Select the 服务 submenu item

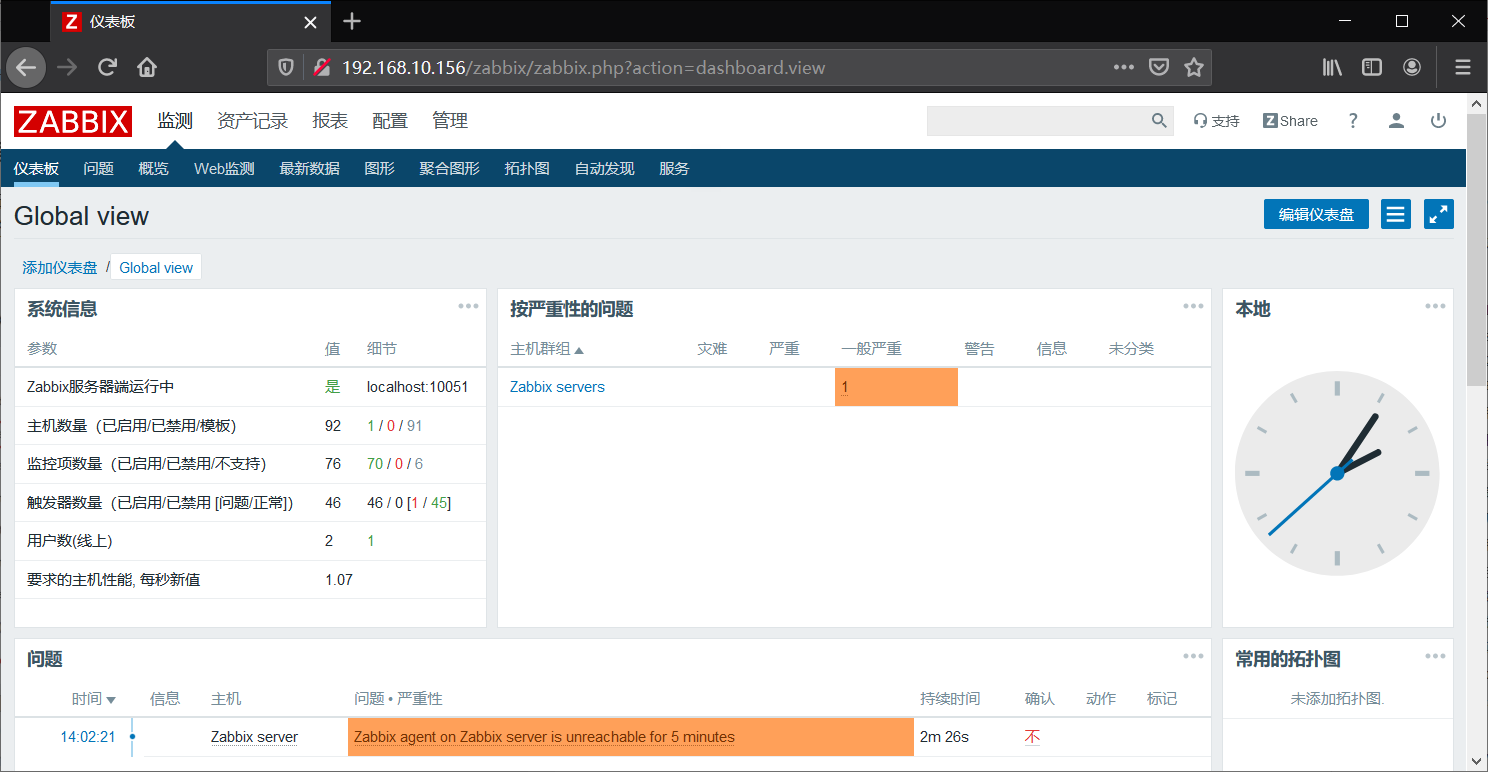pos(675,169)
